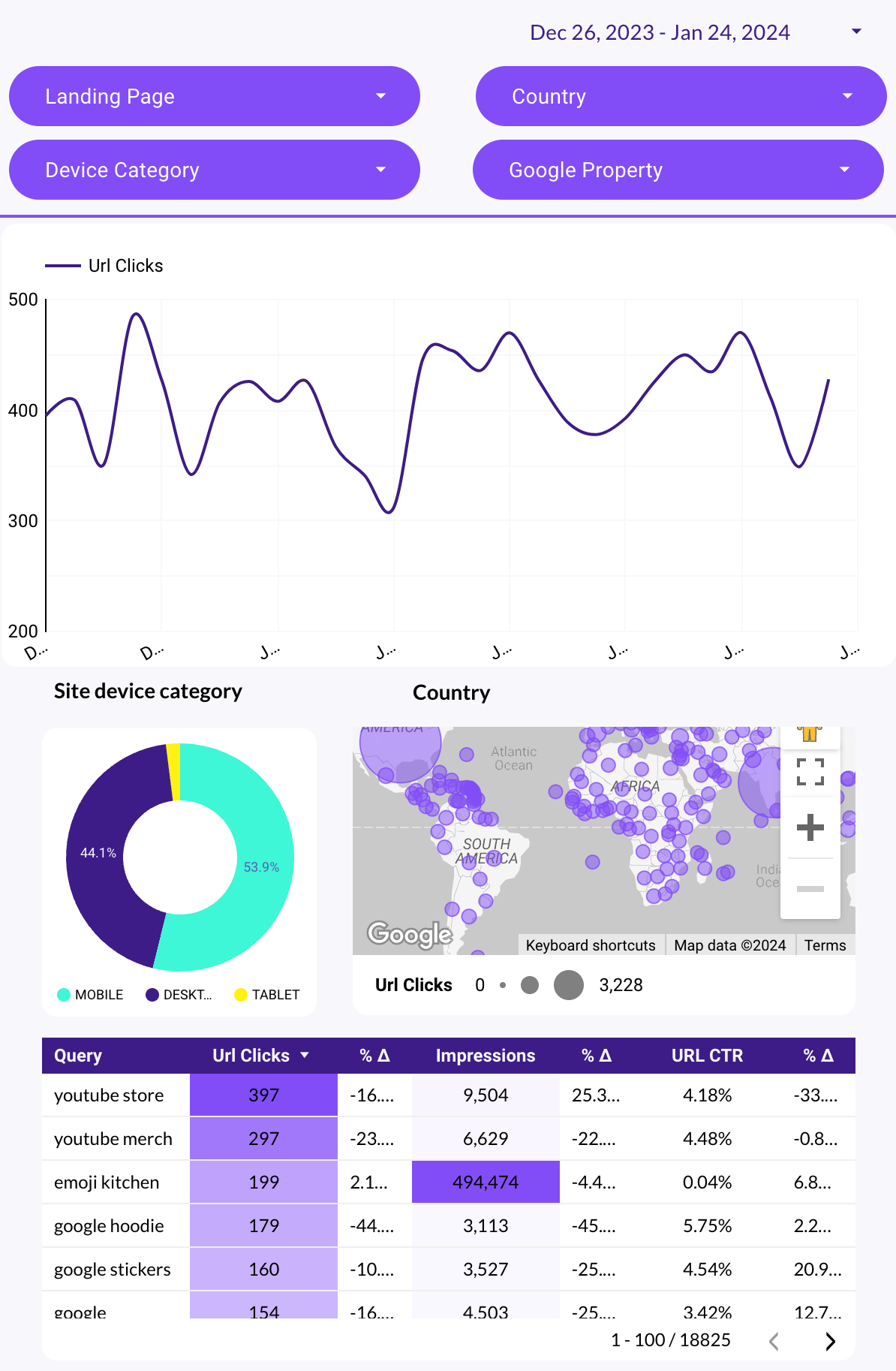
Task: Click the Google logo on map
Action: tap(410, 933)
